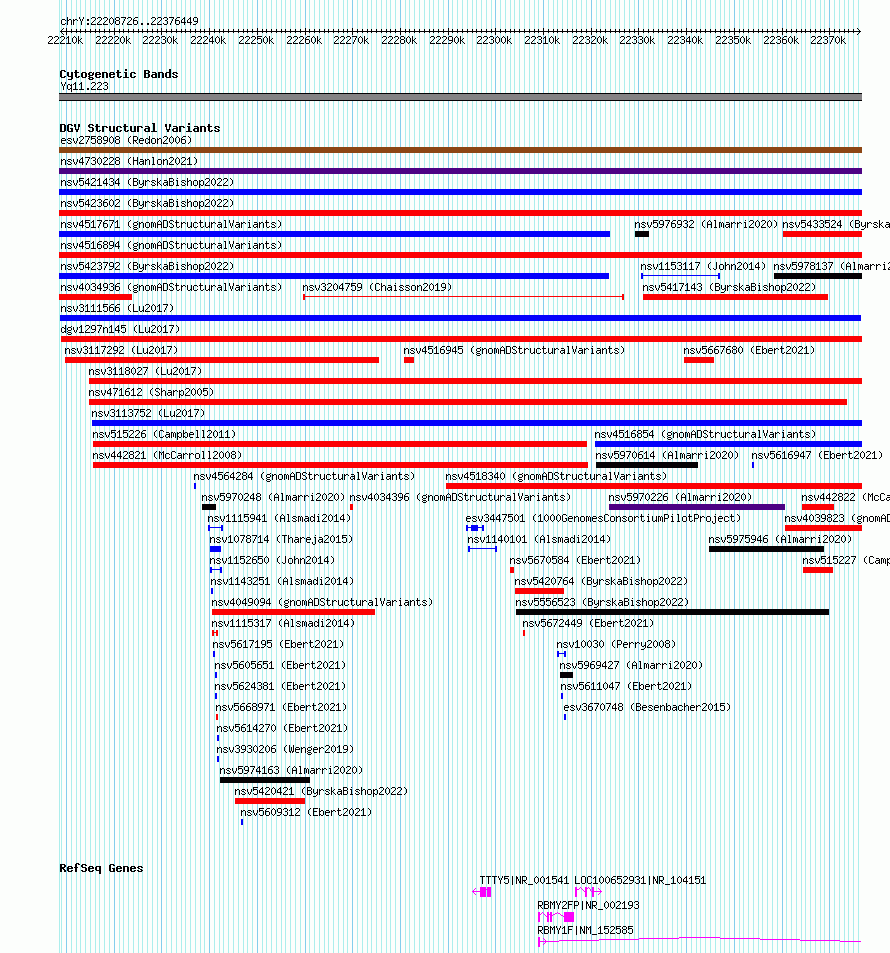Click nsv3204759 (Chaisson2019) label
Screen dimensions: 890x953
pos(377,287)
